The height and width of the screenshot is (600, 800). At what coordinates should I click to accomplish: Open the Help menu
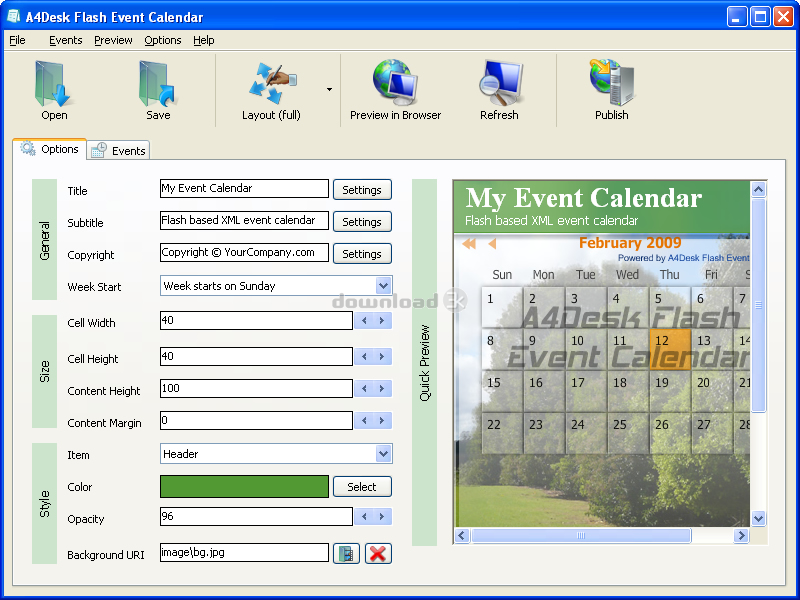pos(204,40)
